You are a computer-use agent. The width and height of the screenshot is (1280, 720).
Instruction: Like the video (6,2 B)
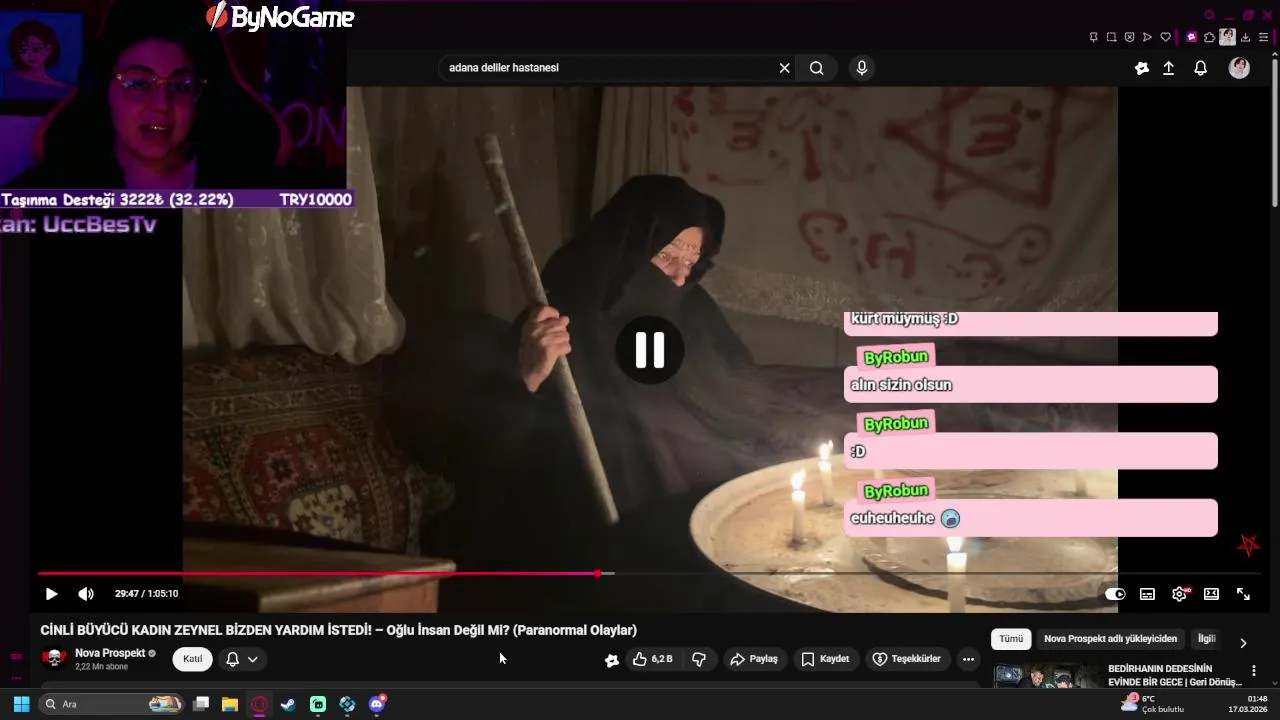pyautogui.click(x=653, y=659)
